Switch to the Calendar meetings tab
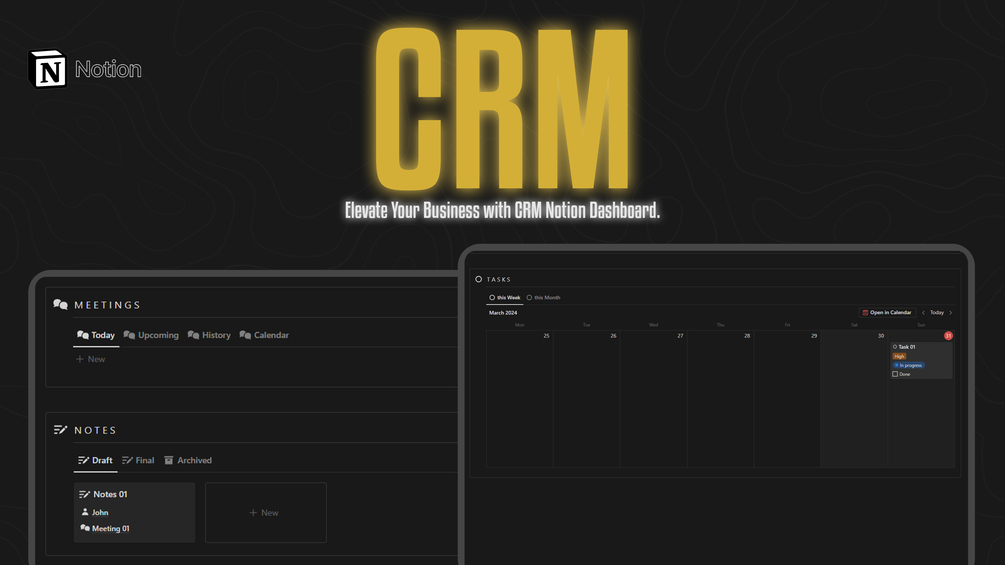This screenshot has height=565, width=1005. coord(264,335)
